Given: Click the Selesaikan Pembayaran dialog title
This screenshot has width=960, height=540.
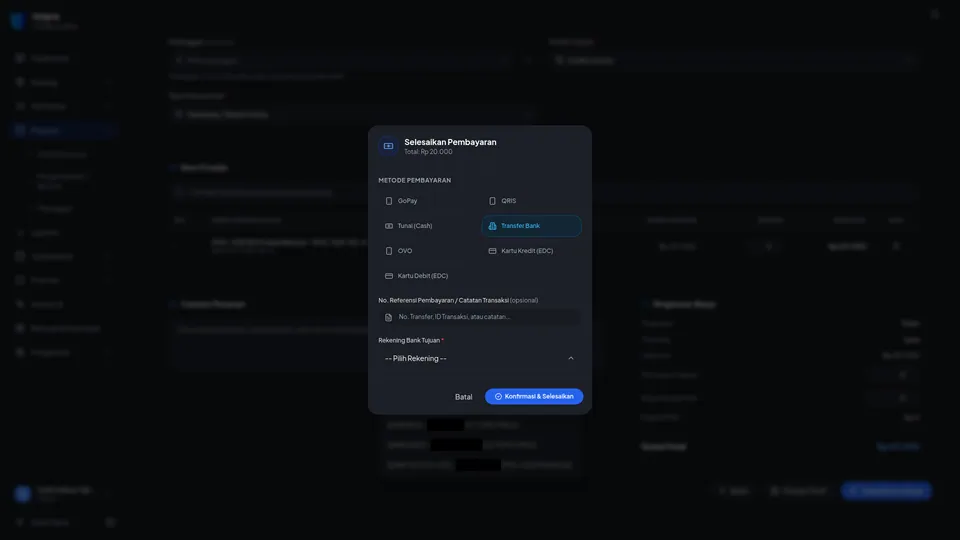Looking at the screenshot, I should (x=450, y=142).
